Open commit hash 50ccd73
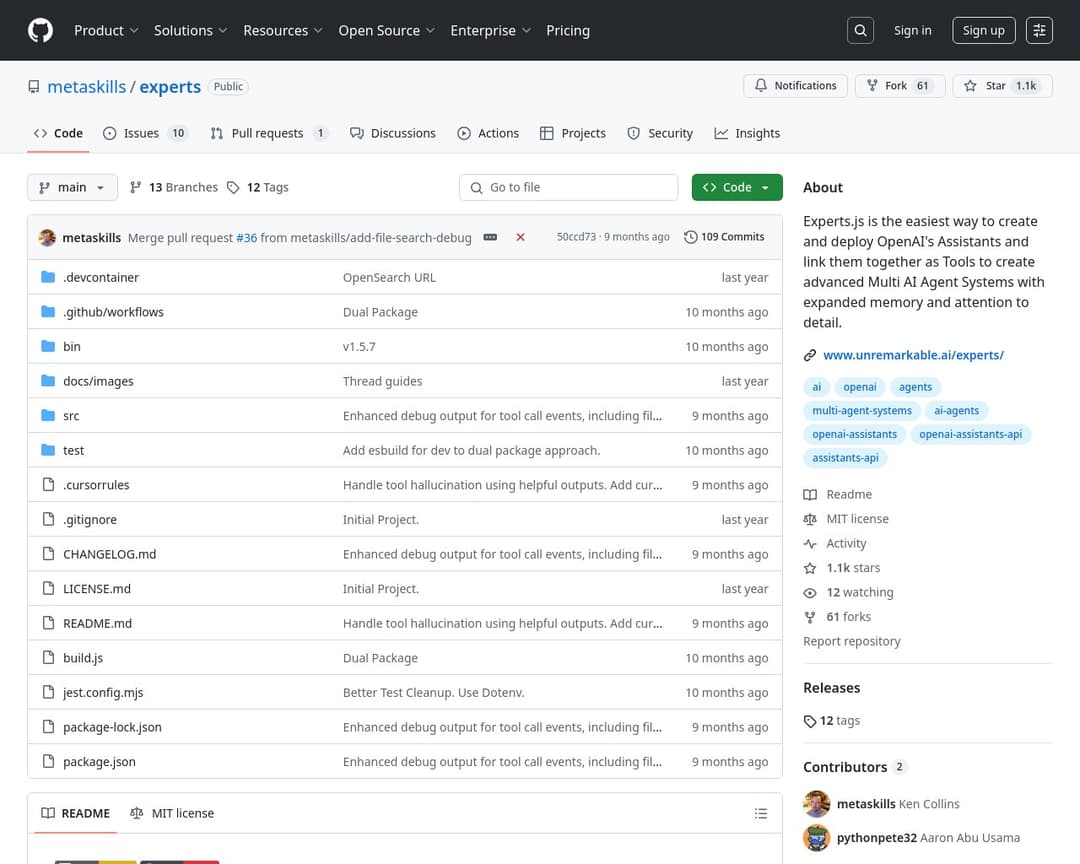 point(576,237)
